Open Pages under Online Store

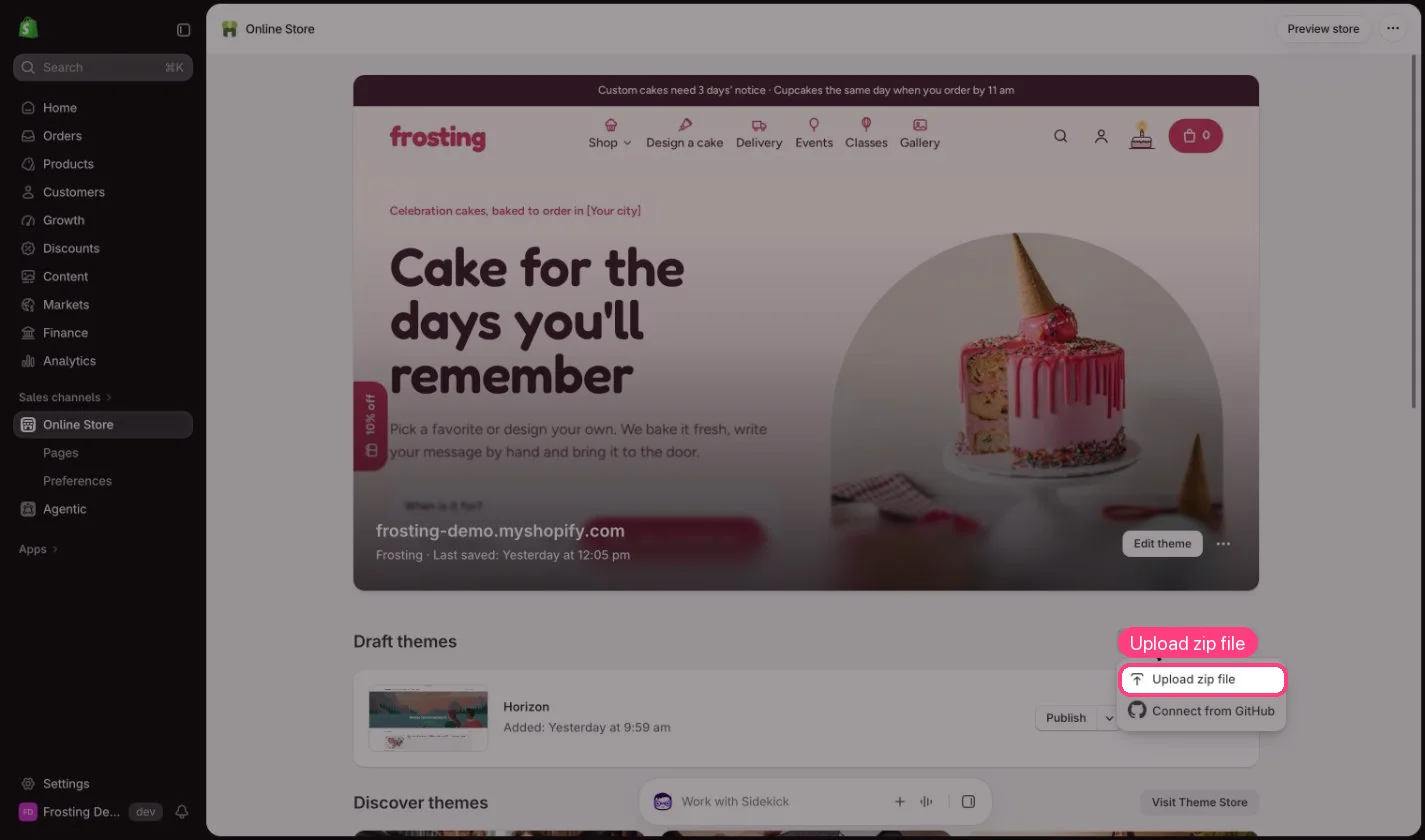[x=61, y=453]
